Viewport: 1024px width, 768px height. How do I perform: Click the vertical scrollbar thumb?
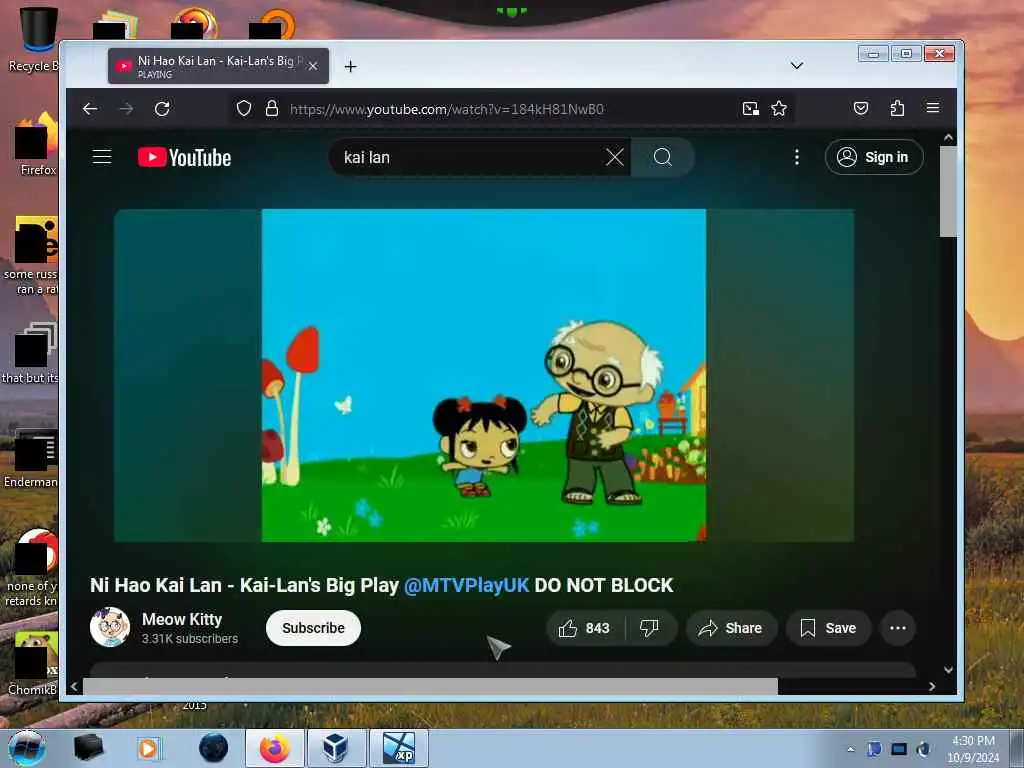click(x=948, y=191)
